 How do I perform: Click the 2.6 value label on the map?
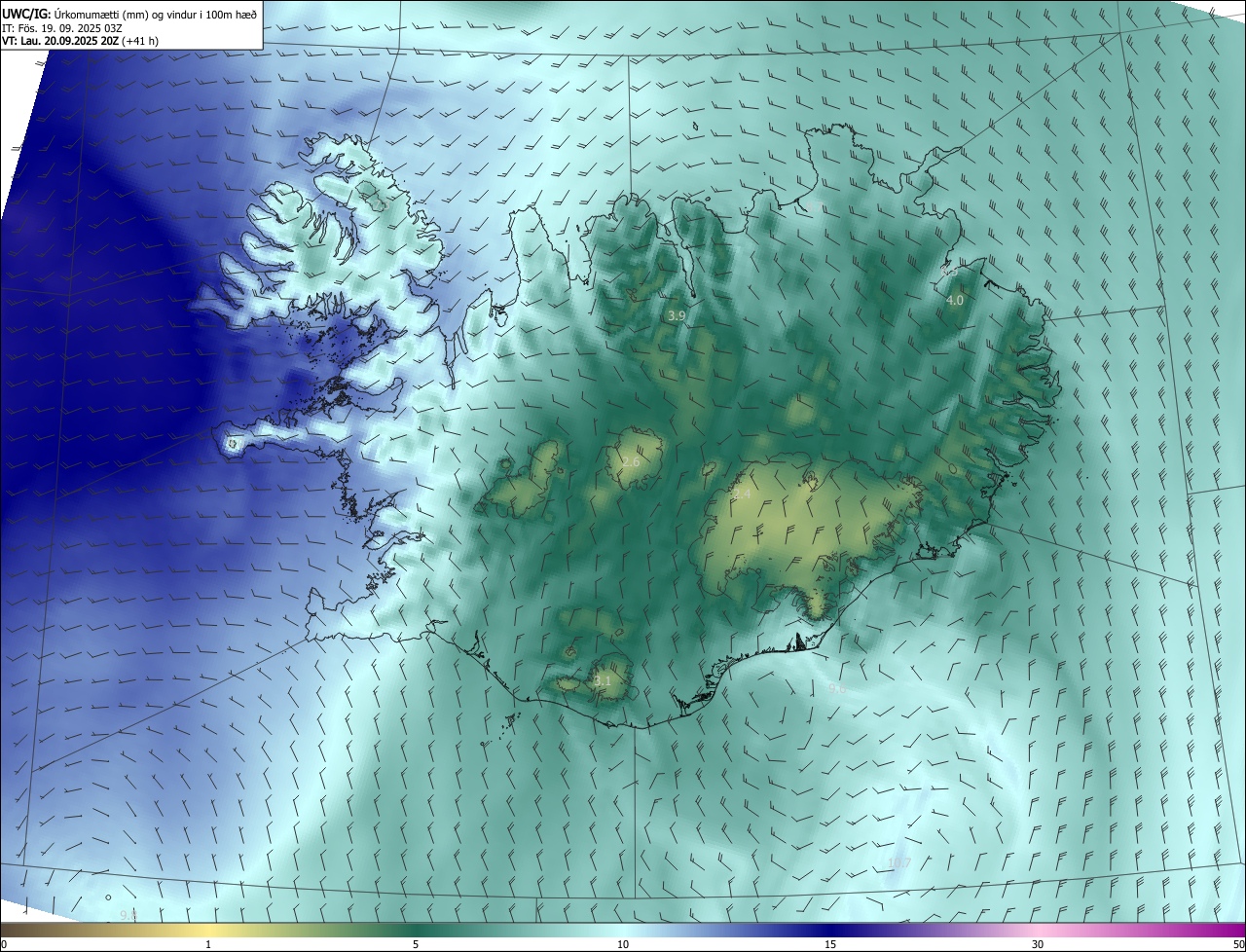point(631,461)
